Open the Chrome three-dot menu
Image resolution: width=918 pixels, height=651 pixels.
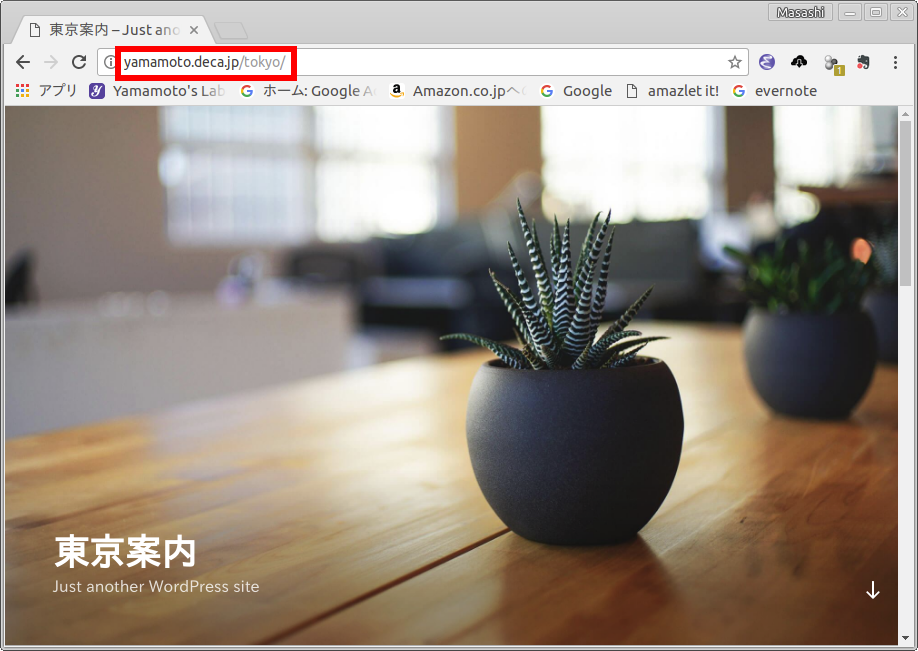click(x=895, y=62)
